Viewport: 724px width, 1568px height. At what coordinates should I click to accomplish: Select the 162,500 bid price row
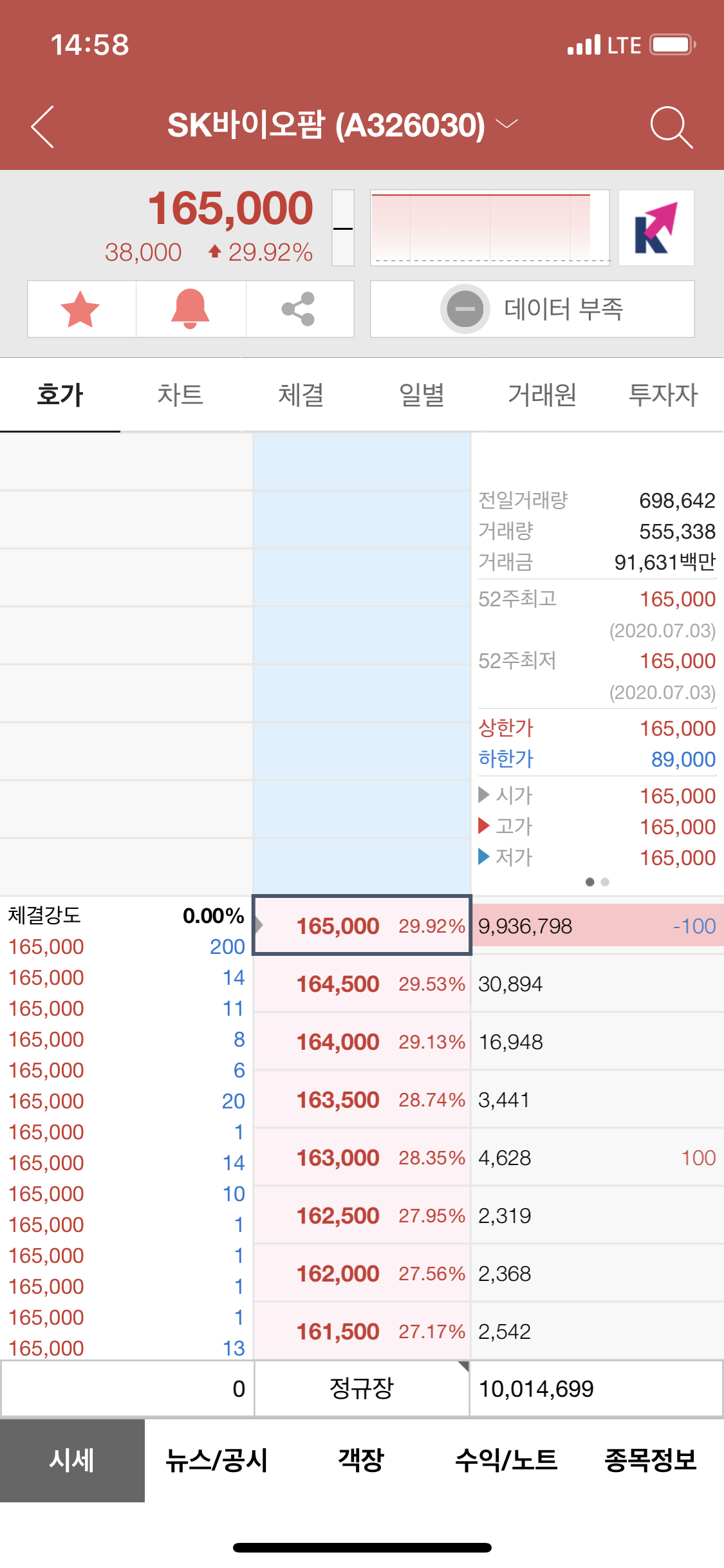coord(362,1215)
